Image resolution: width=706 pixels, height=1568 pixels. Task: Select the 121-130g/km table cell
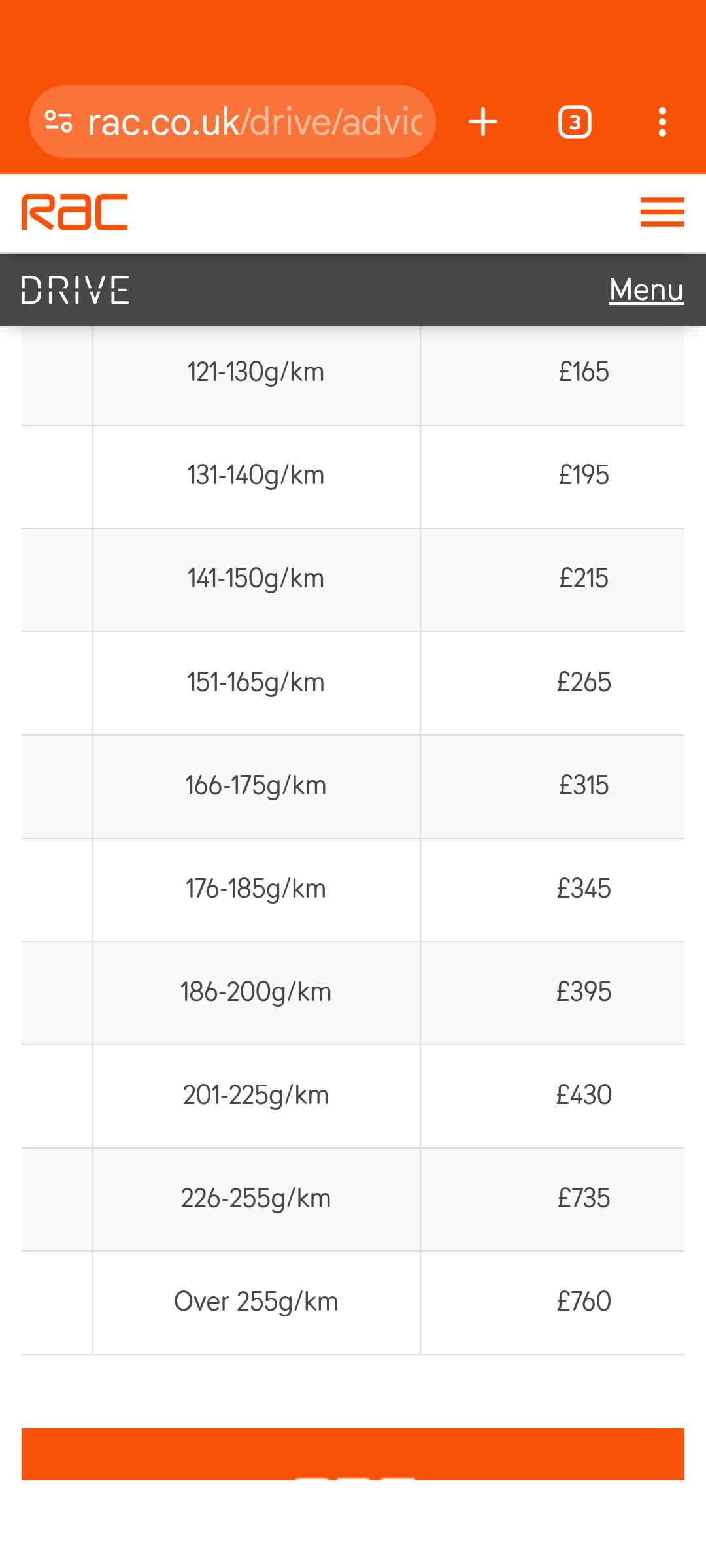[256, 372]
